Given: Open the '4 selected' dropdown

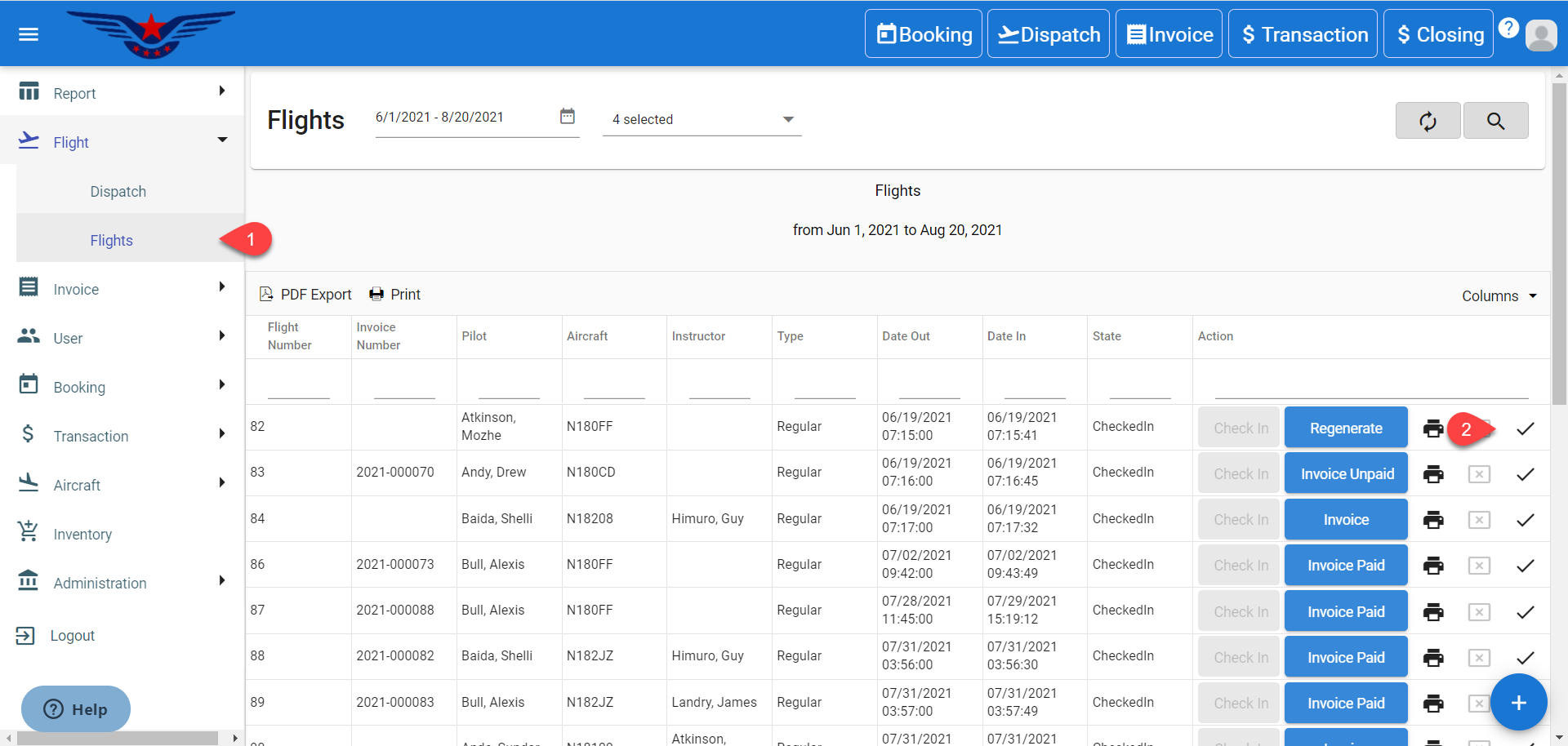Looking at the screenshot, I should tap(702, 119).
